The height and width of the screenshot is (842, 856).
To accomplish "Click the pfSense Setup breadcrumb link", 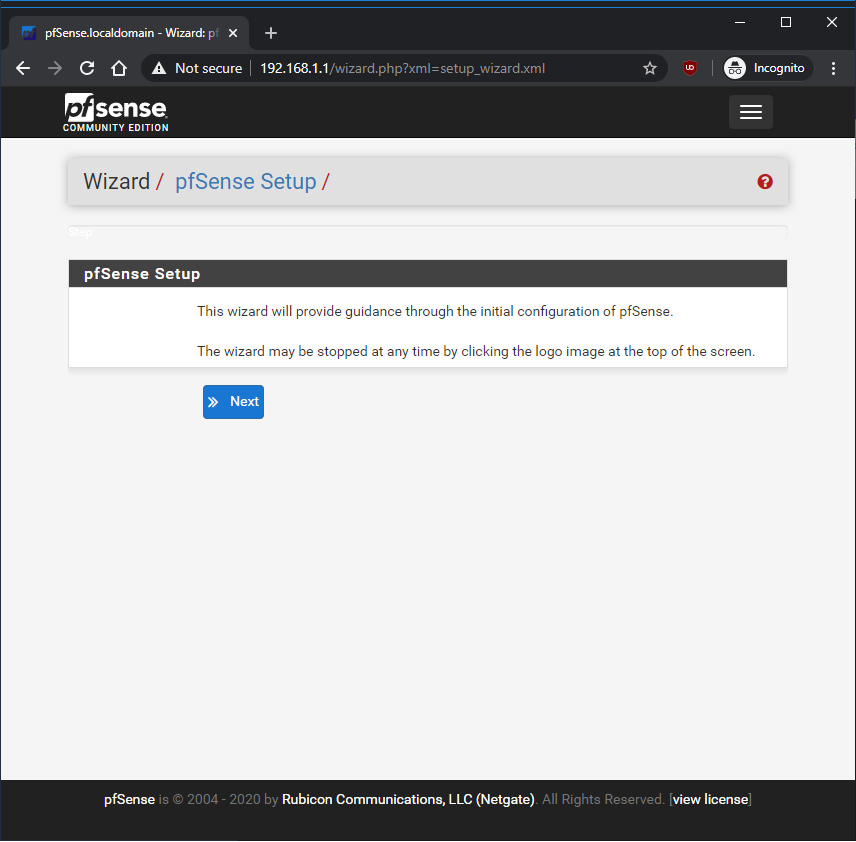I will [x=246, y=181].
